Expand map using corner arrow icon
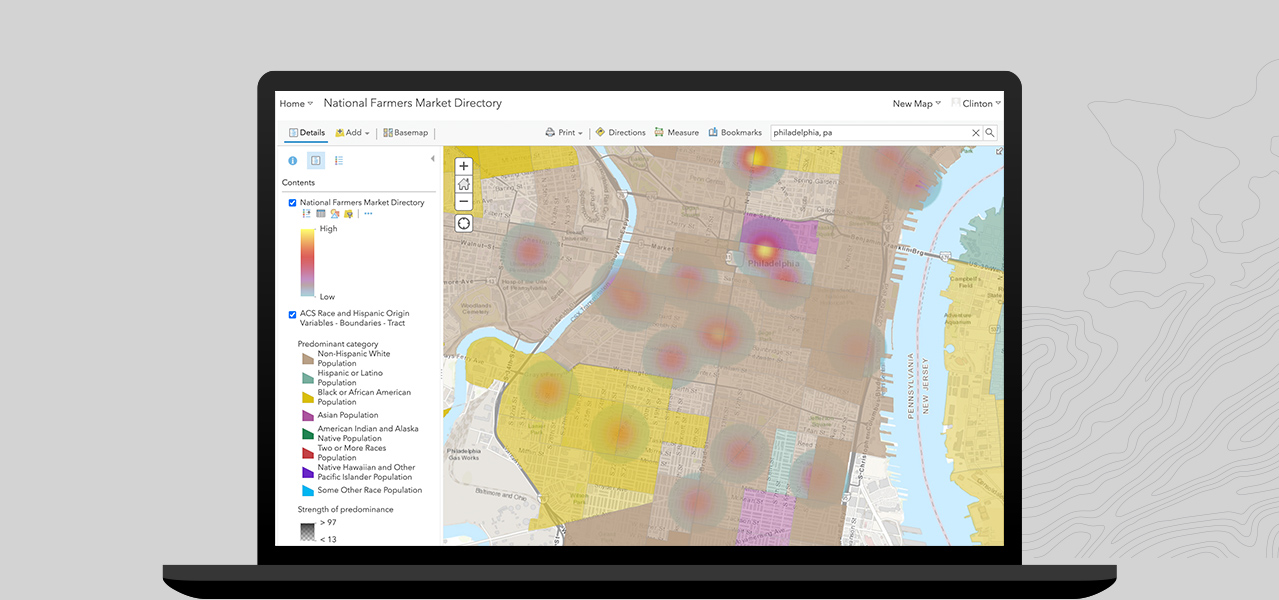The image size is (1279, 600). 998,151
